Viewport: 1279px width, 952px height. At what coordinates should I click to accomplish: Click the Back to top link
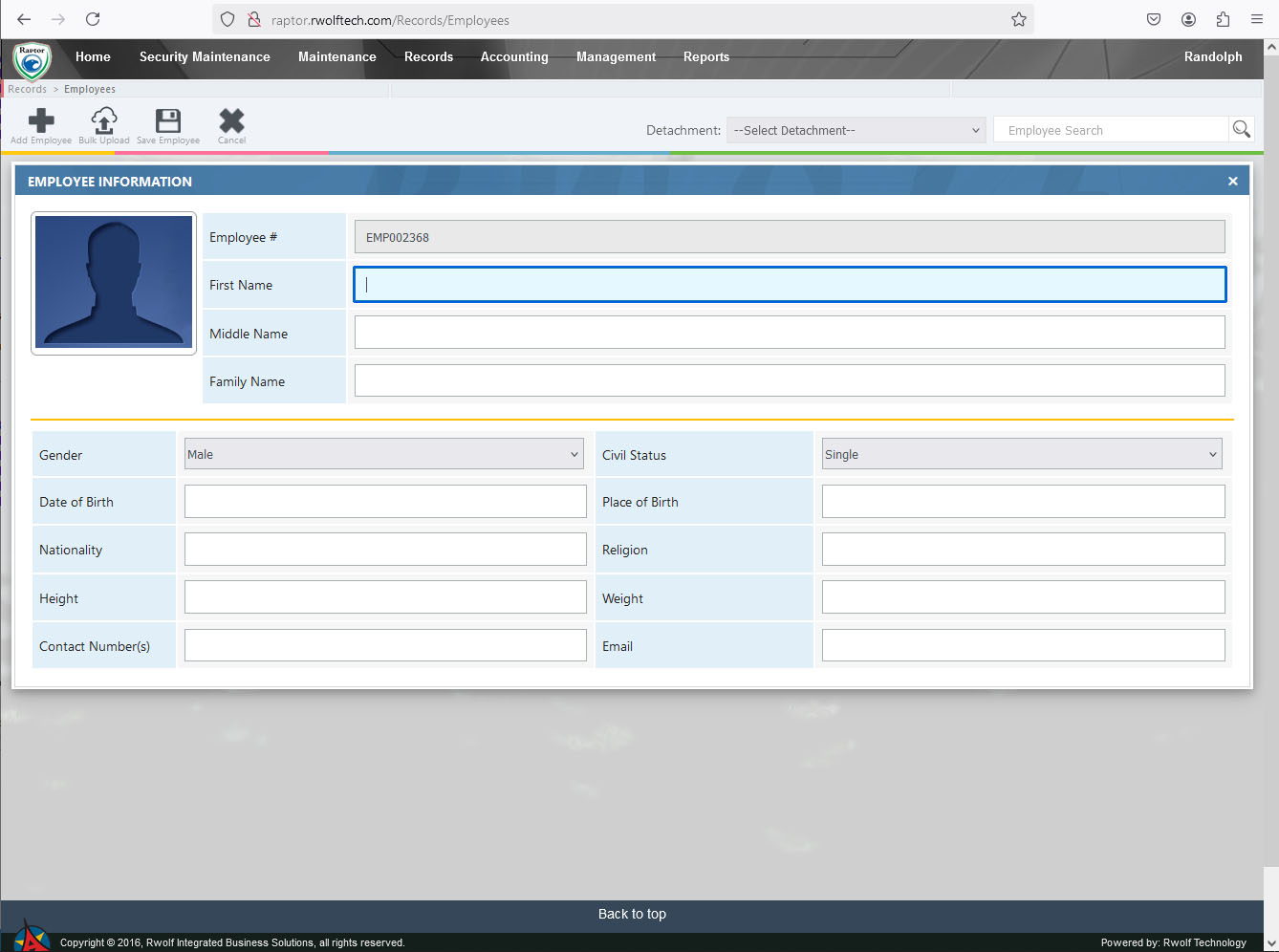tap(632, 914)
